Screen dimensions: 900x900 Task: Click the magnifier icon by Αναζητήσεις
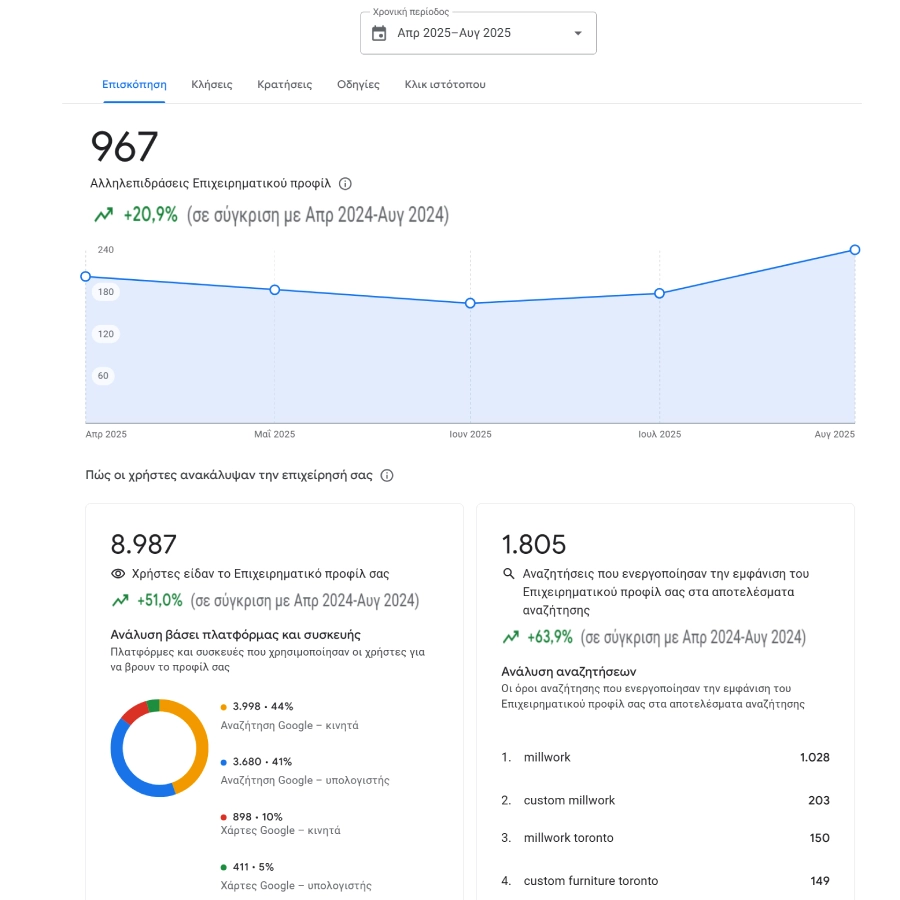(509, 574)
